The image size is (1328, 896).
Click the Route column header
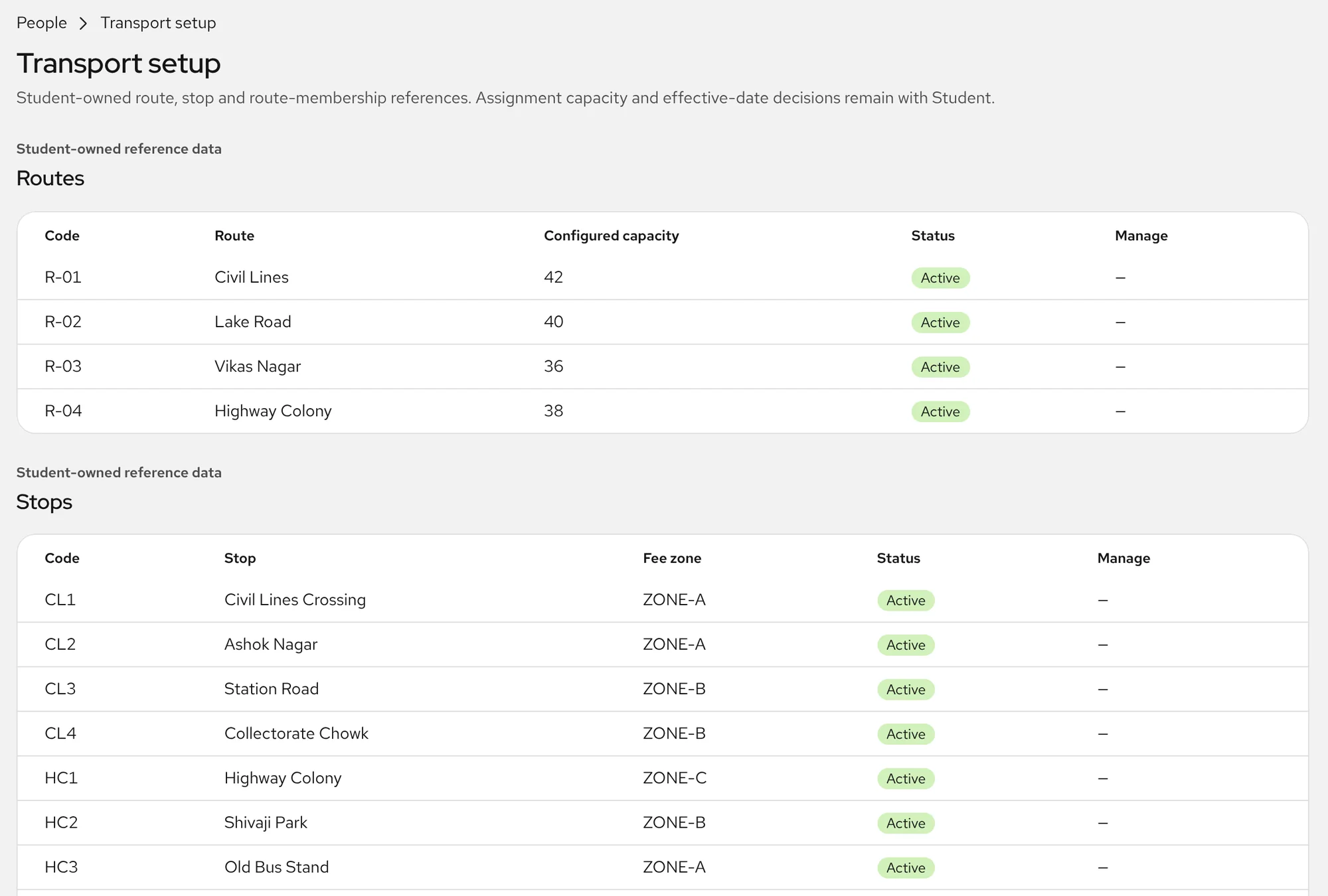pos(234,236)
